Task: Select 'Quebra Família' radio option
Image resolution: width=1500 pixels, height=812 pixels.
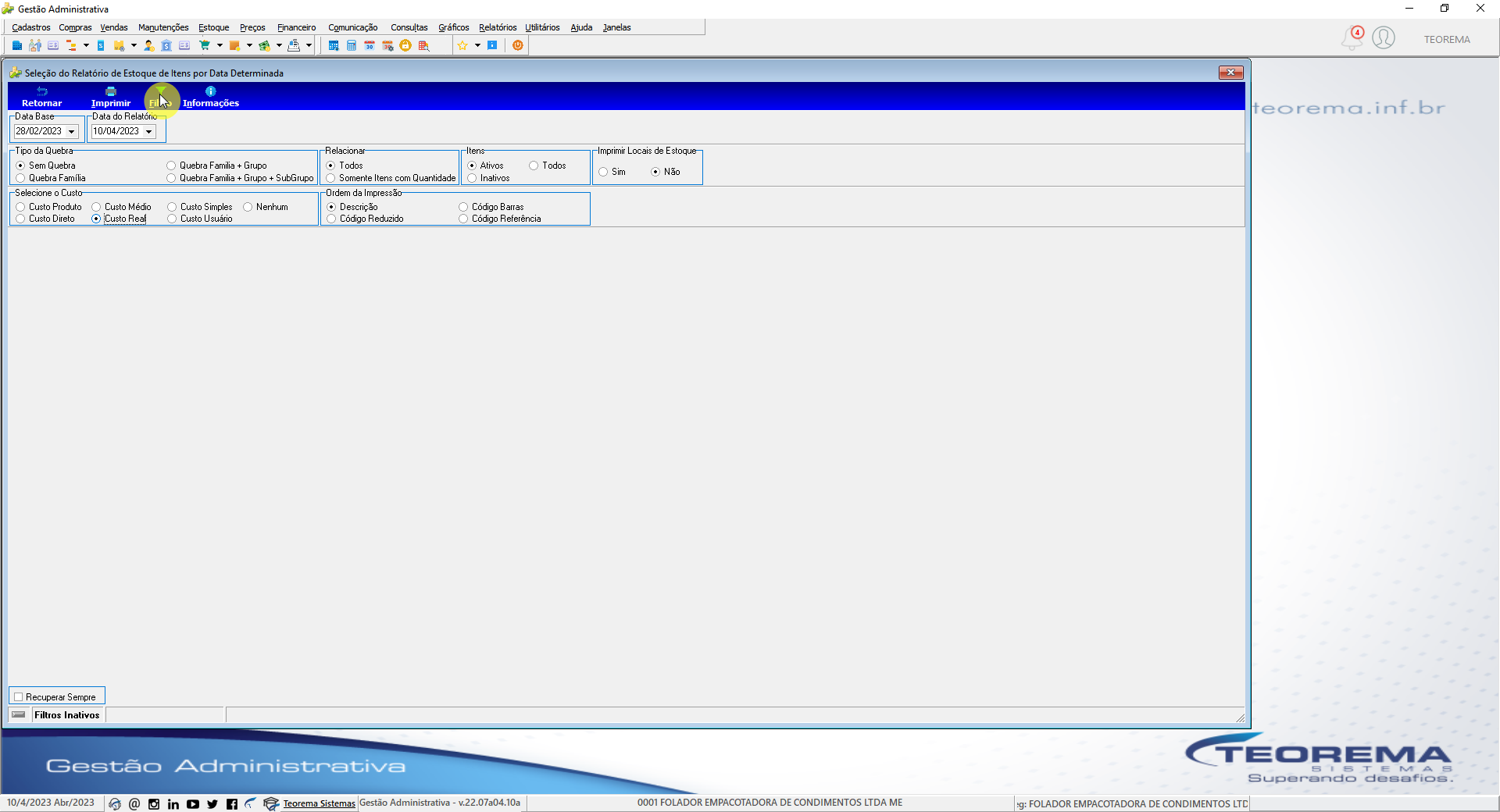Action: click(x=51, y=178)
